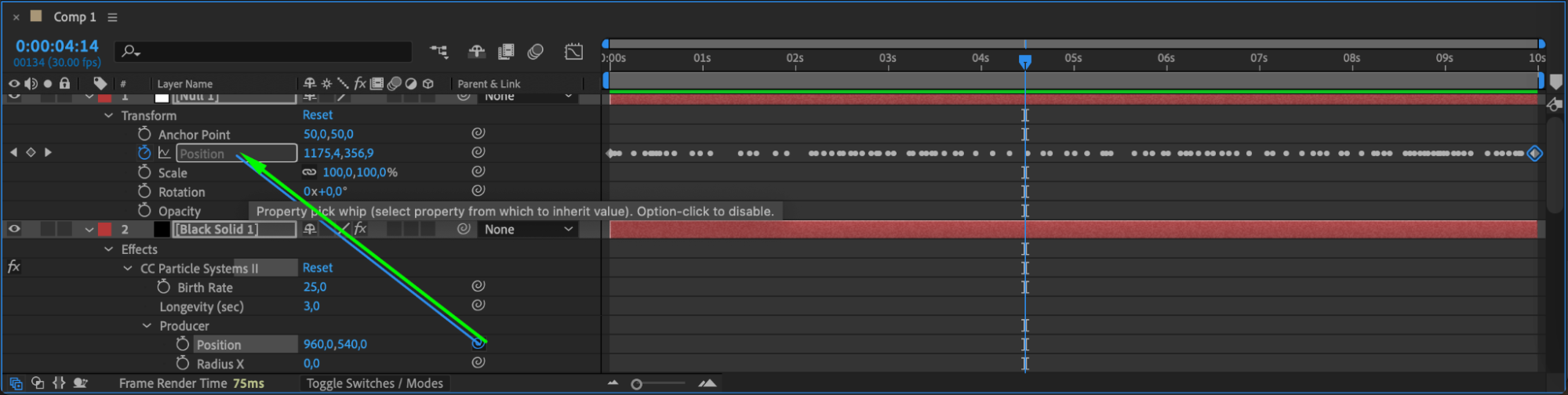Click the Label tag column header icon
This screenshot has height=395, width=1568.
[x=100, y=83]
